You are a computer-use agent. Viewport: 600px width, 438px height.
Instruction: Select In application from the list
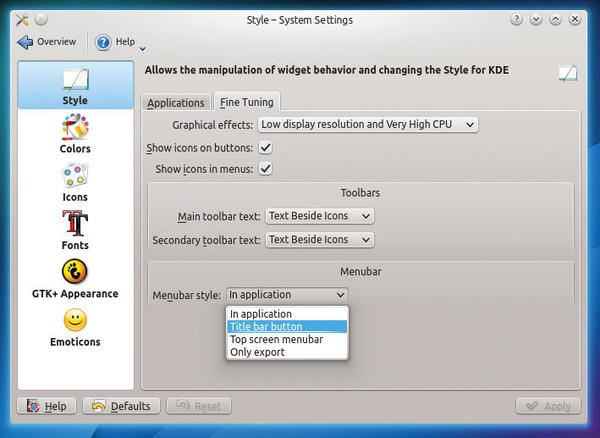pos(287,314)
